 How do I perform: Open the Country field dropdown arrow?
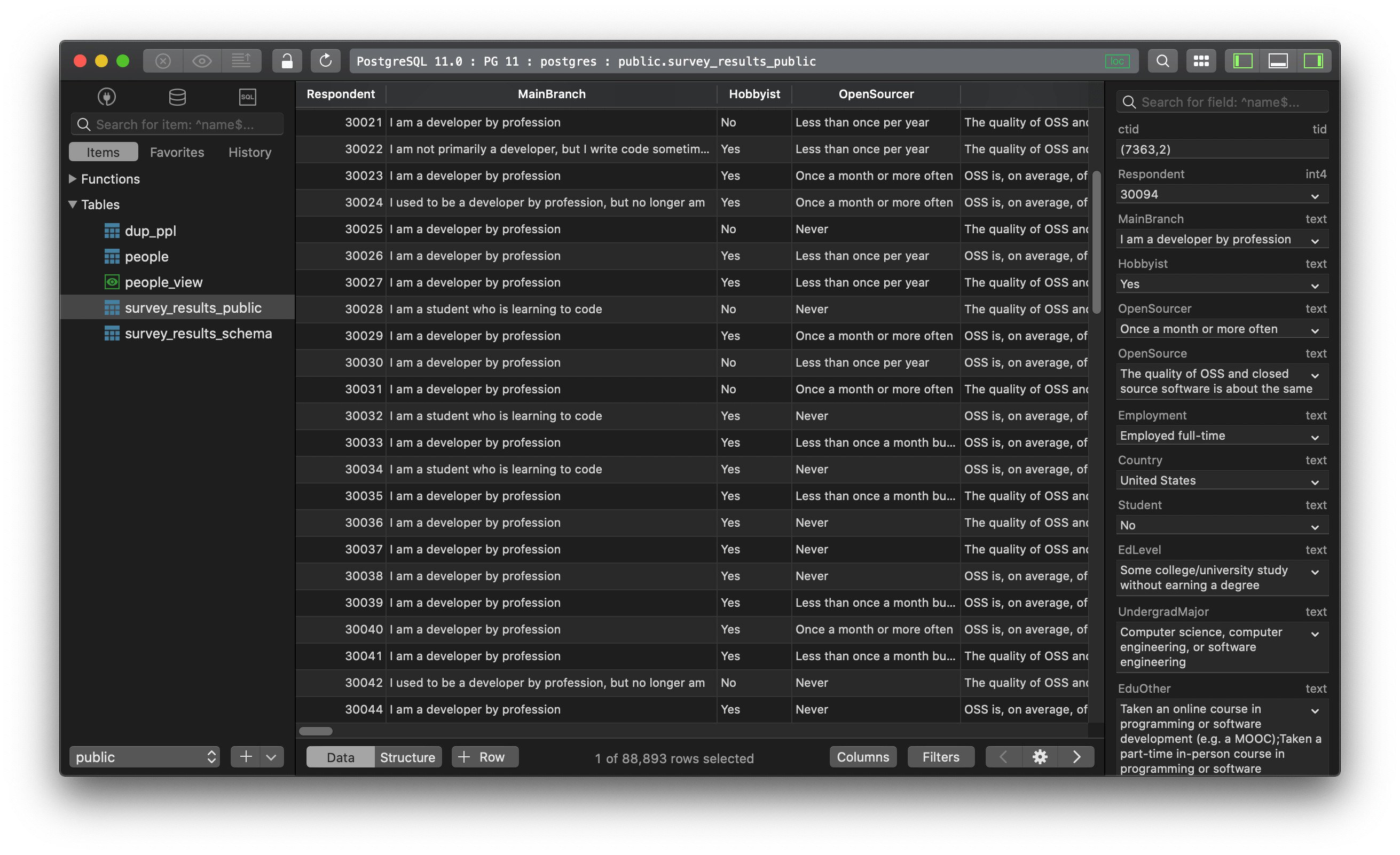[1315, 482]
